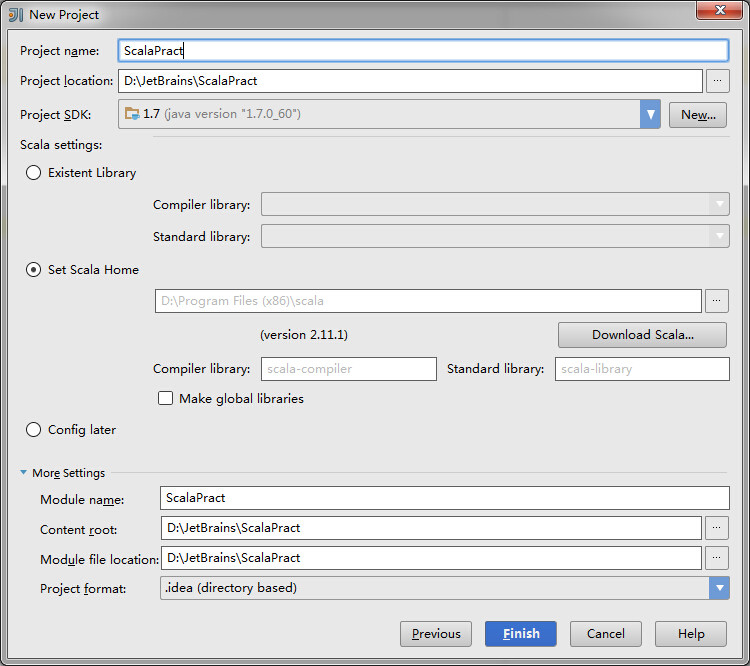
Task: Enable Make global libraries checkbox
Action: click(165, 398)
